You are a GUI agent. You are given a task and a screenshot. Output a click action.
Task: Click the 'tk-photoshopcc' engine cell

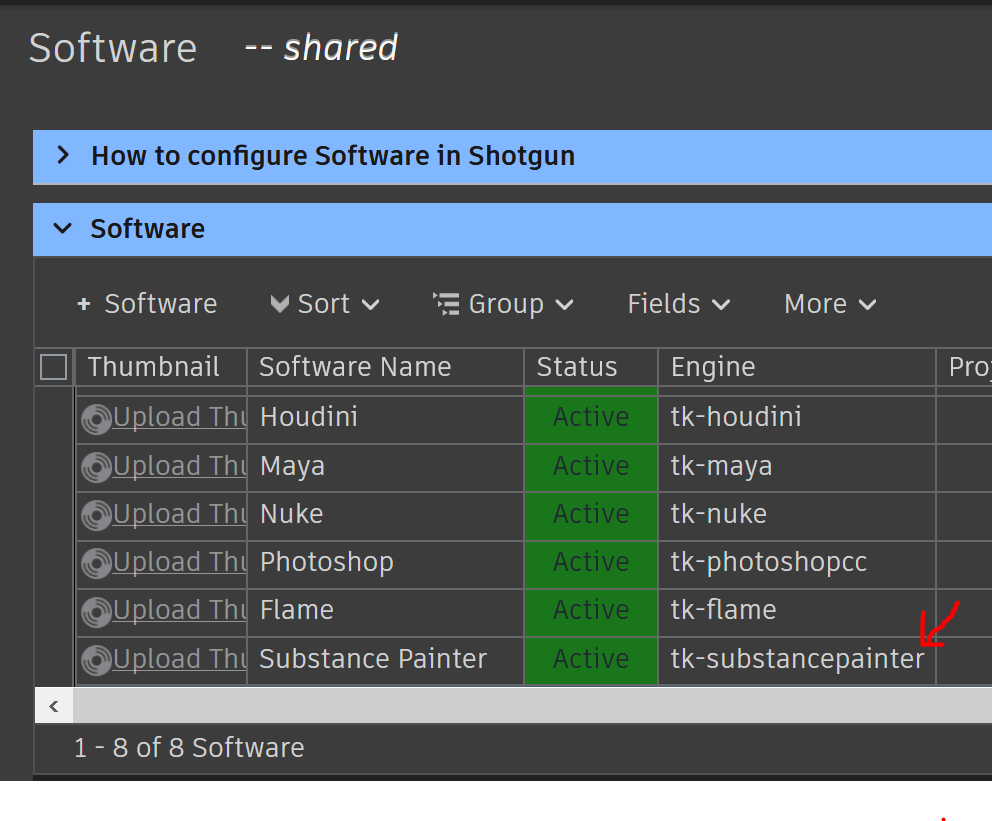tap(797, 564)
